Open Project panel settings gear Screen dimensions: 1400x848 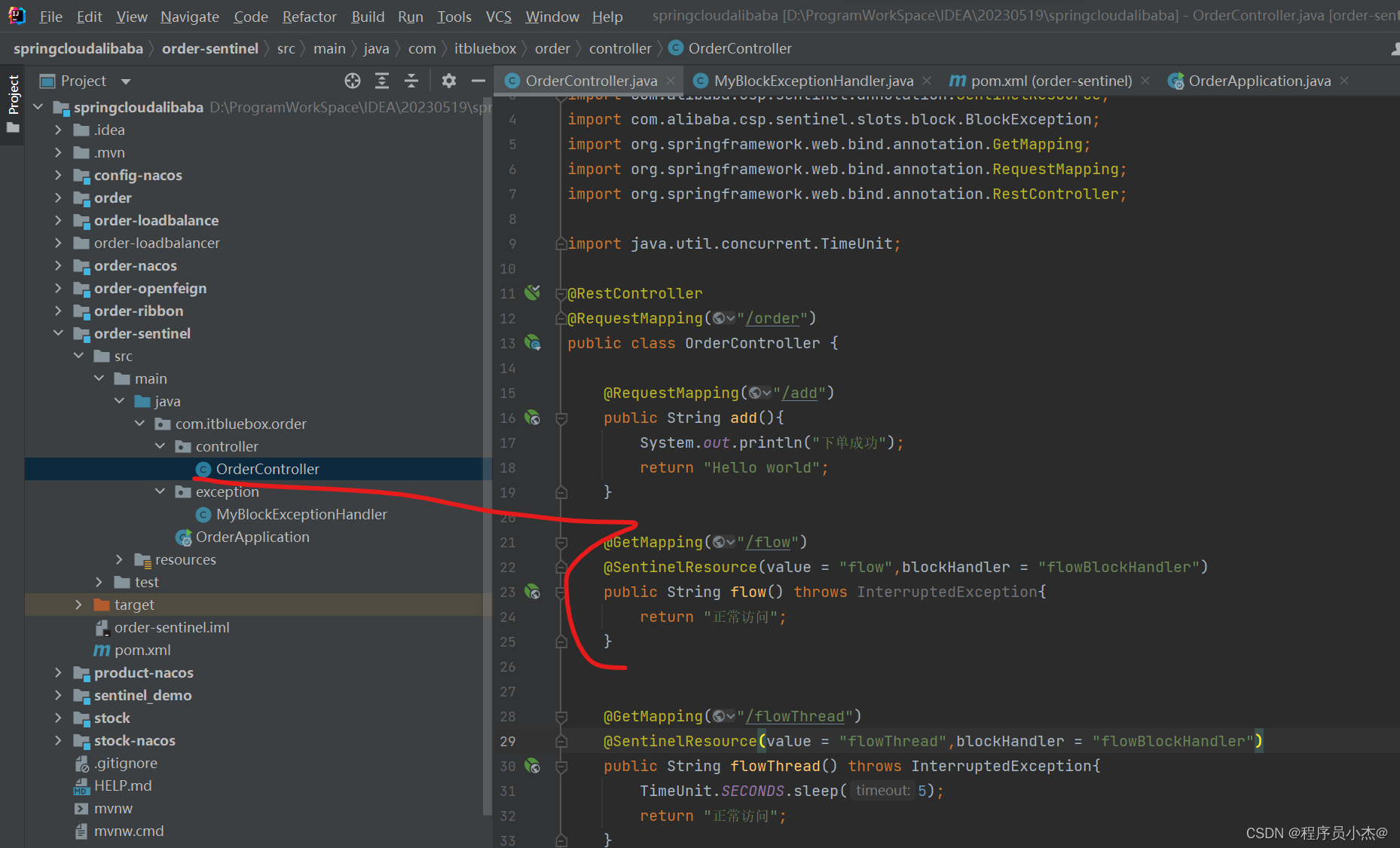tap(449, 81)
